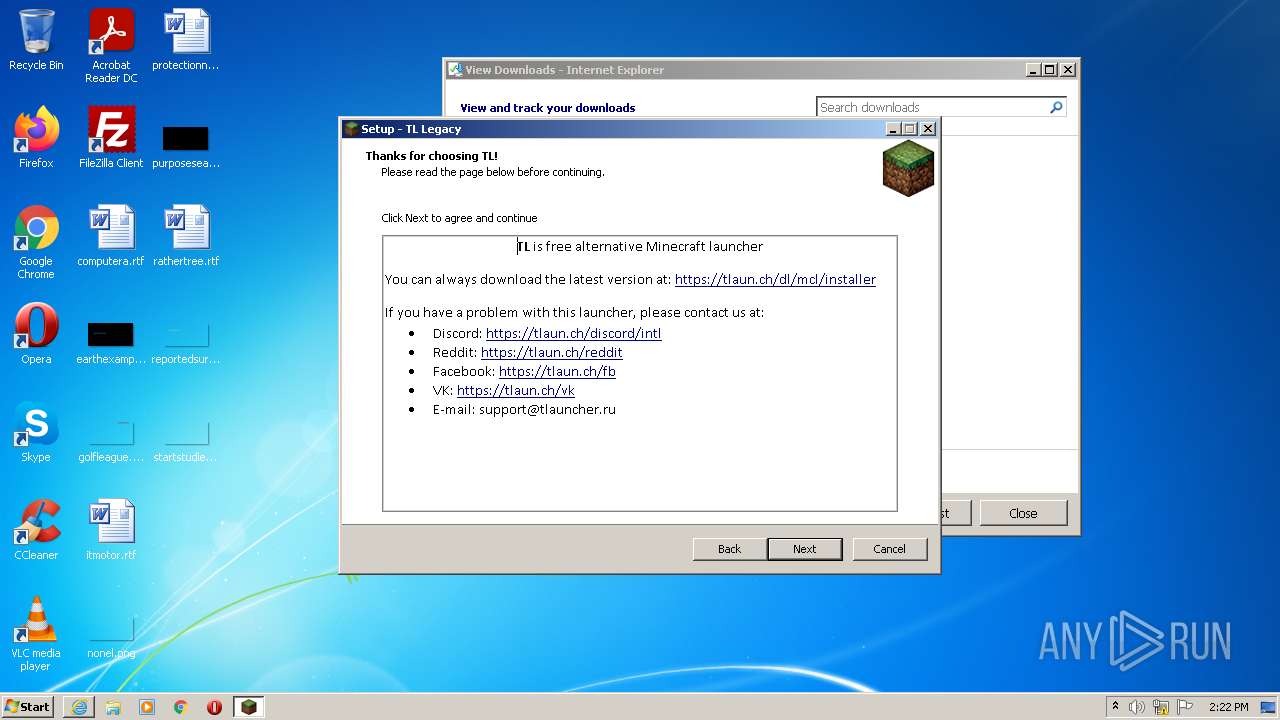The image size is (1280, 720).
Task: Maximize the View Downloads window
Action: pos(1050,70)
